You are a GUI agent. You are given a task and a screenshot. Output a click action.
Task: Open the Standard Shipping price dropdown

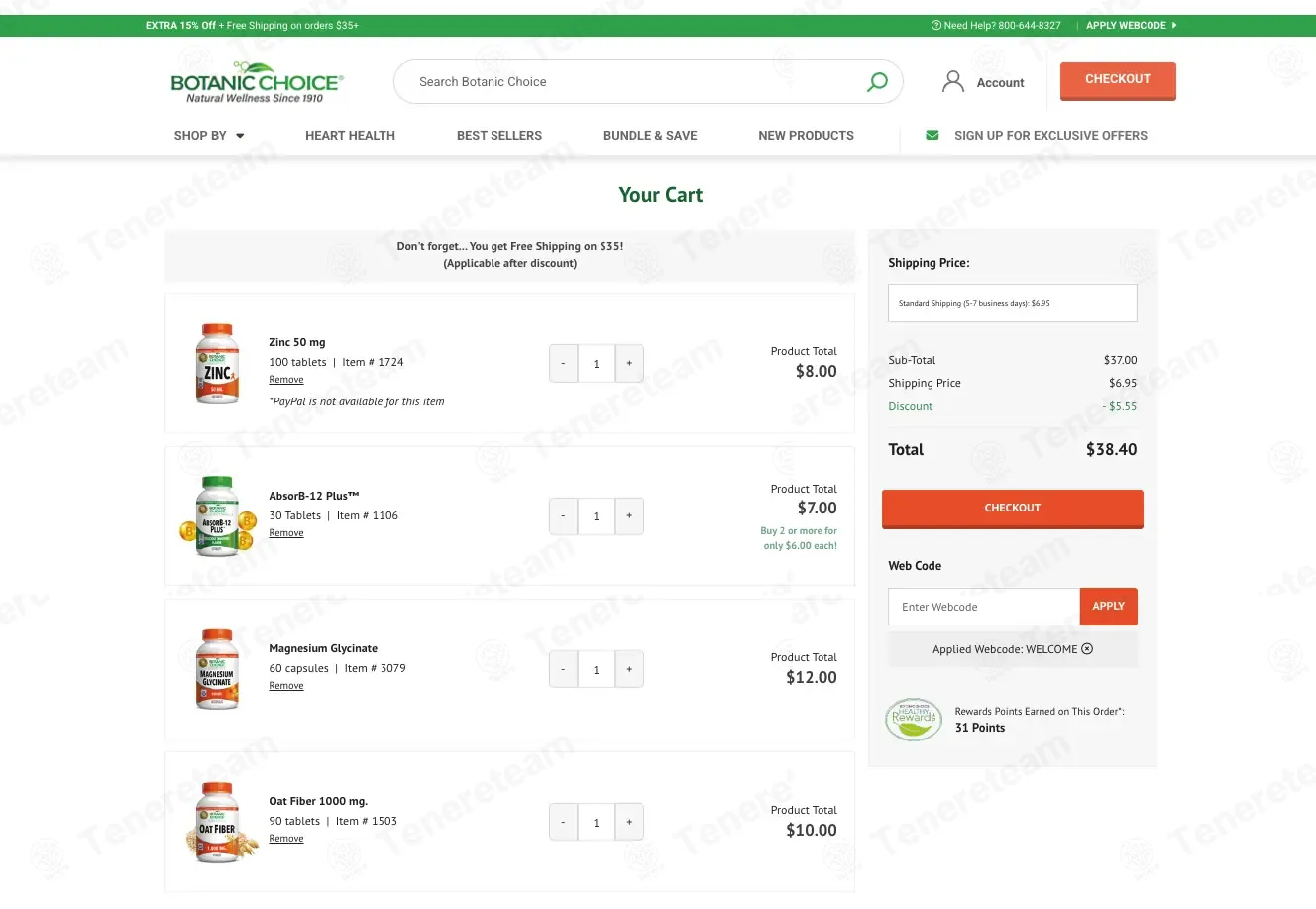coord(1012,303)
